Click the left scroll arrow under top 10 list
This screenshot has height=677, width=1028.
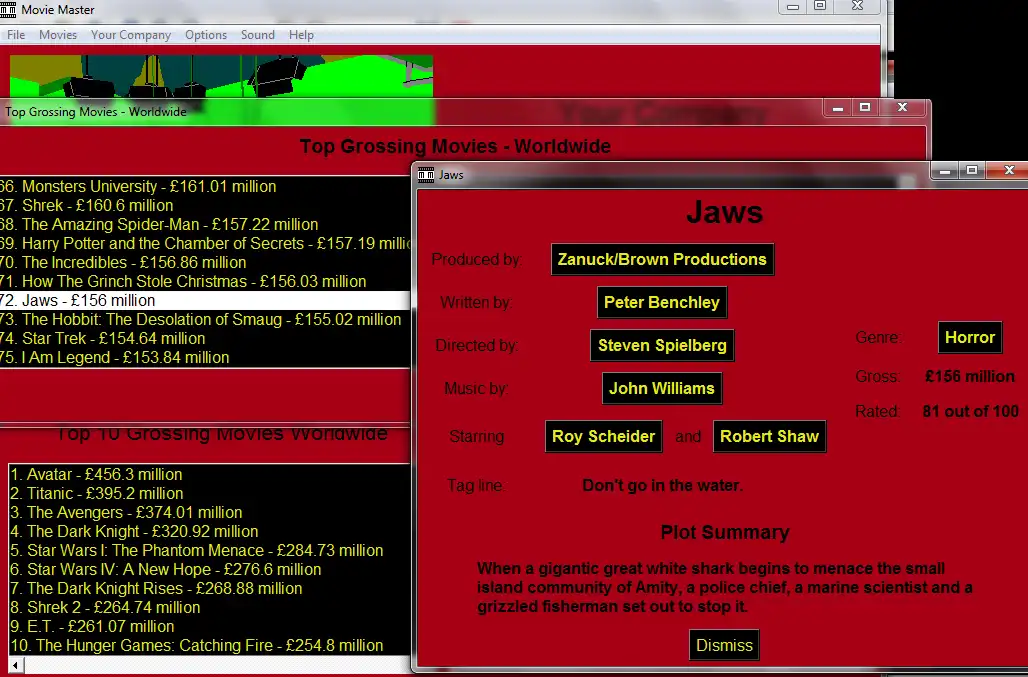pyautogui.click(x=15, y=666)
